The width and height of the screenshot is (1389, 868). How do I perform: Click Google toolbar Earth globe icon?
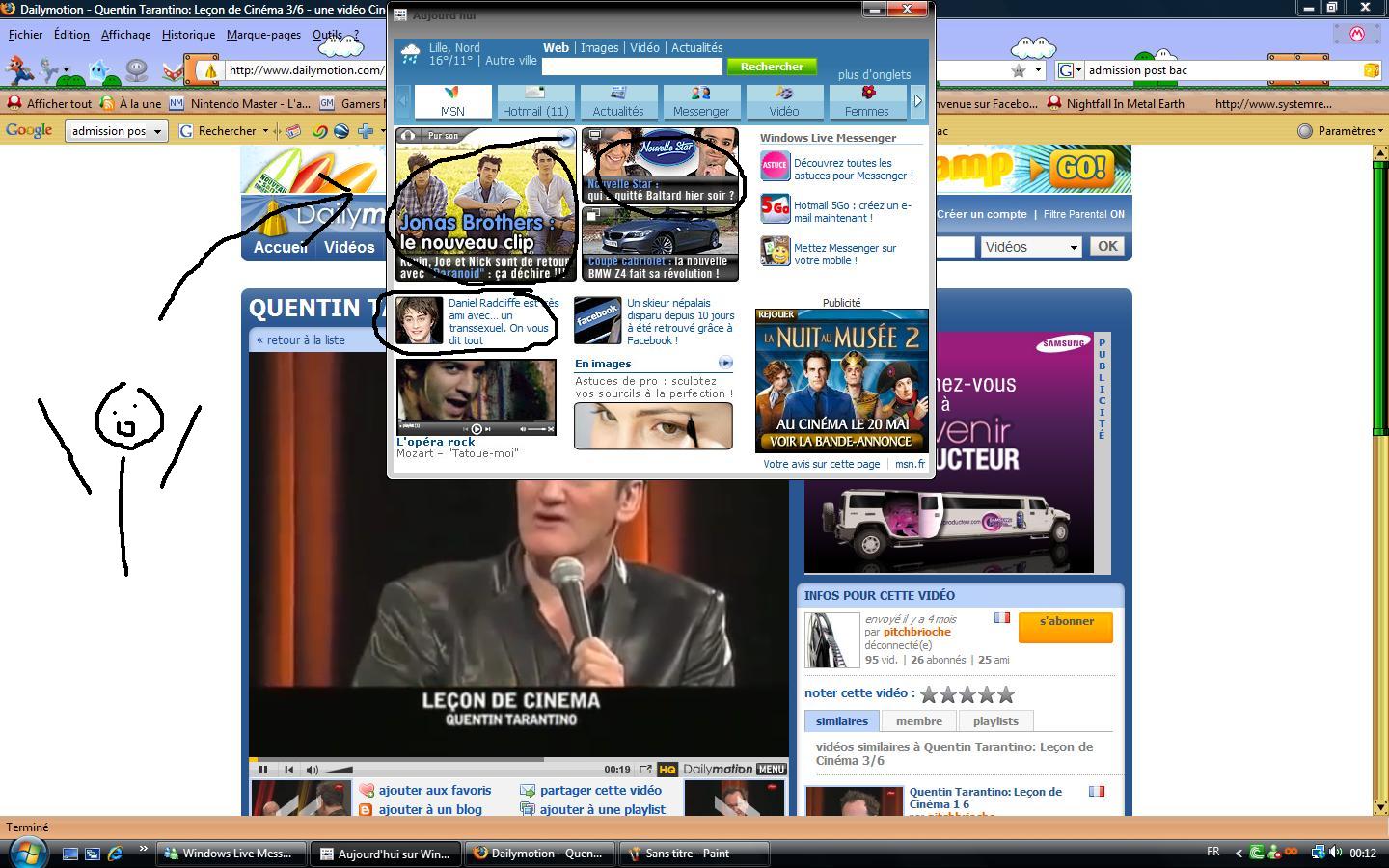coord(341,131)
